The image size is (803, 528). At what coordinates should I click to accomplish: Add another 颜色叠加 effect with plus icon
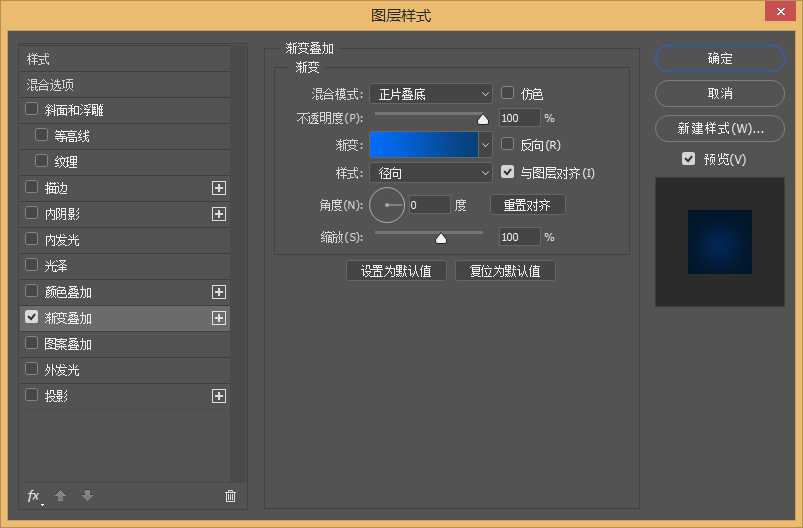(x=219, y=292)
